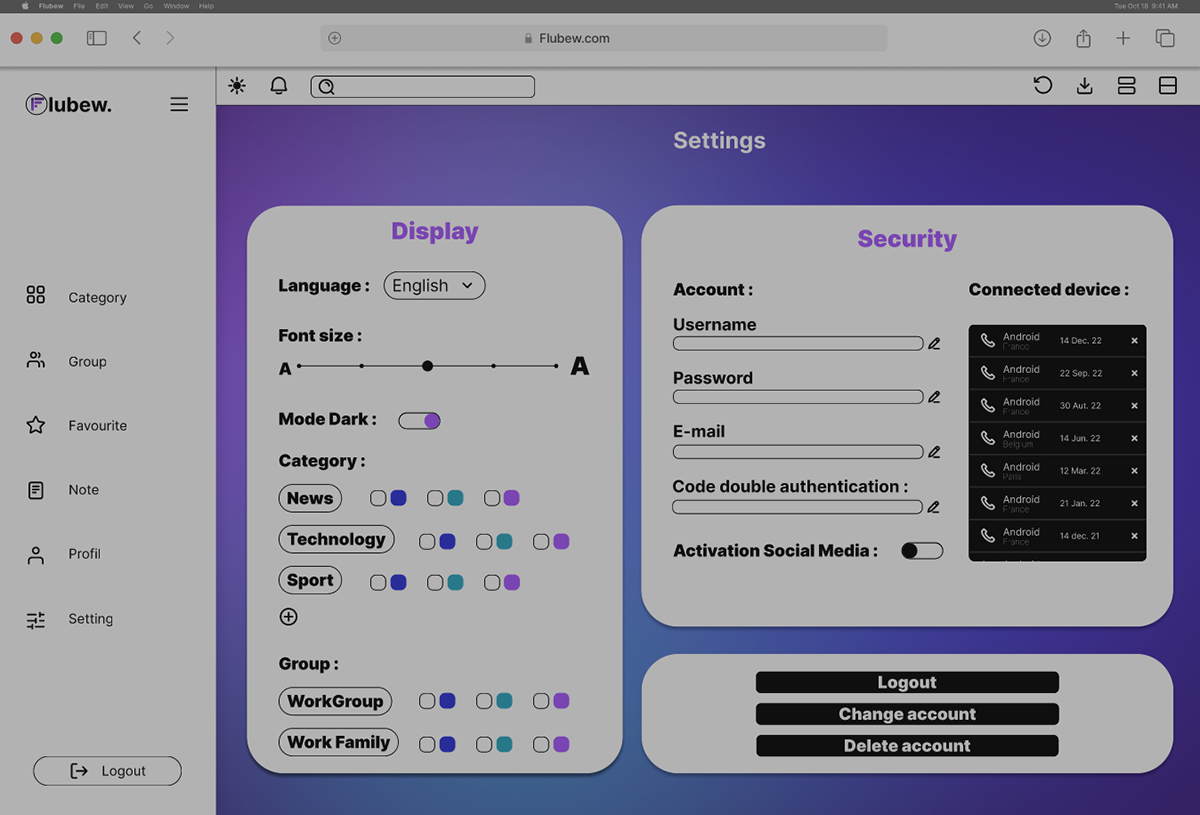Viewport: 1200px width, 815px height.
Task: Click the Flubew.com address bar
Action: (603, 38)
